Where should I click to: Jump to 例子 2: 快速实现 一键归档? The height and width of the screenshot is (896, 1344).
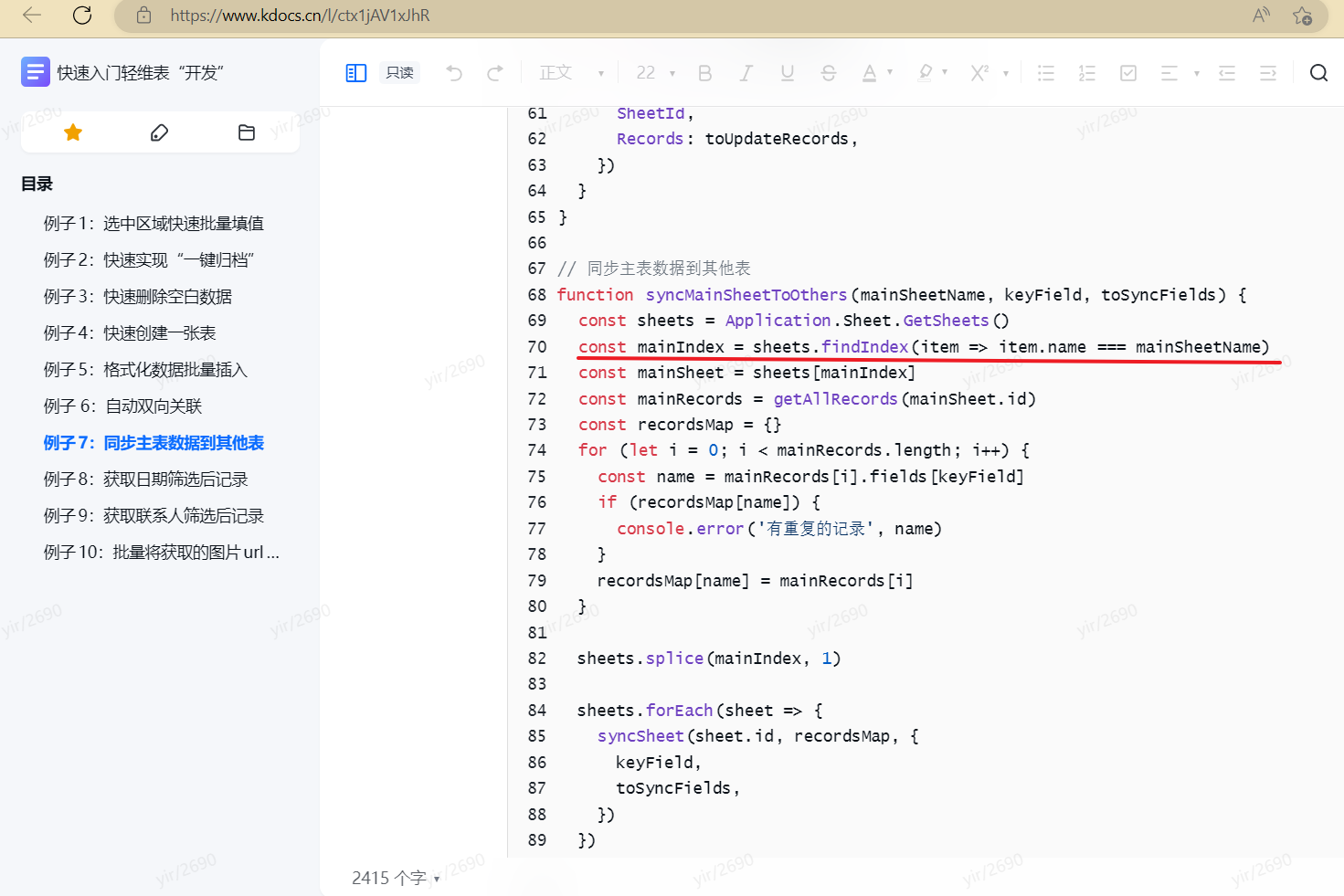pos(149,260)
